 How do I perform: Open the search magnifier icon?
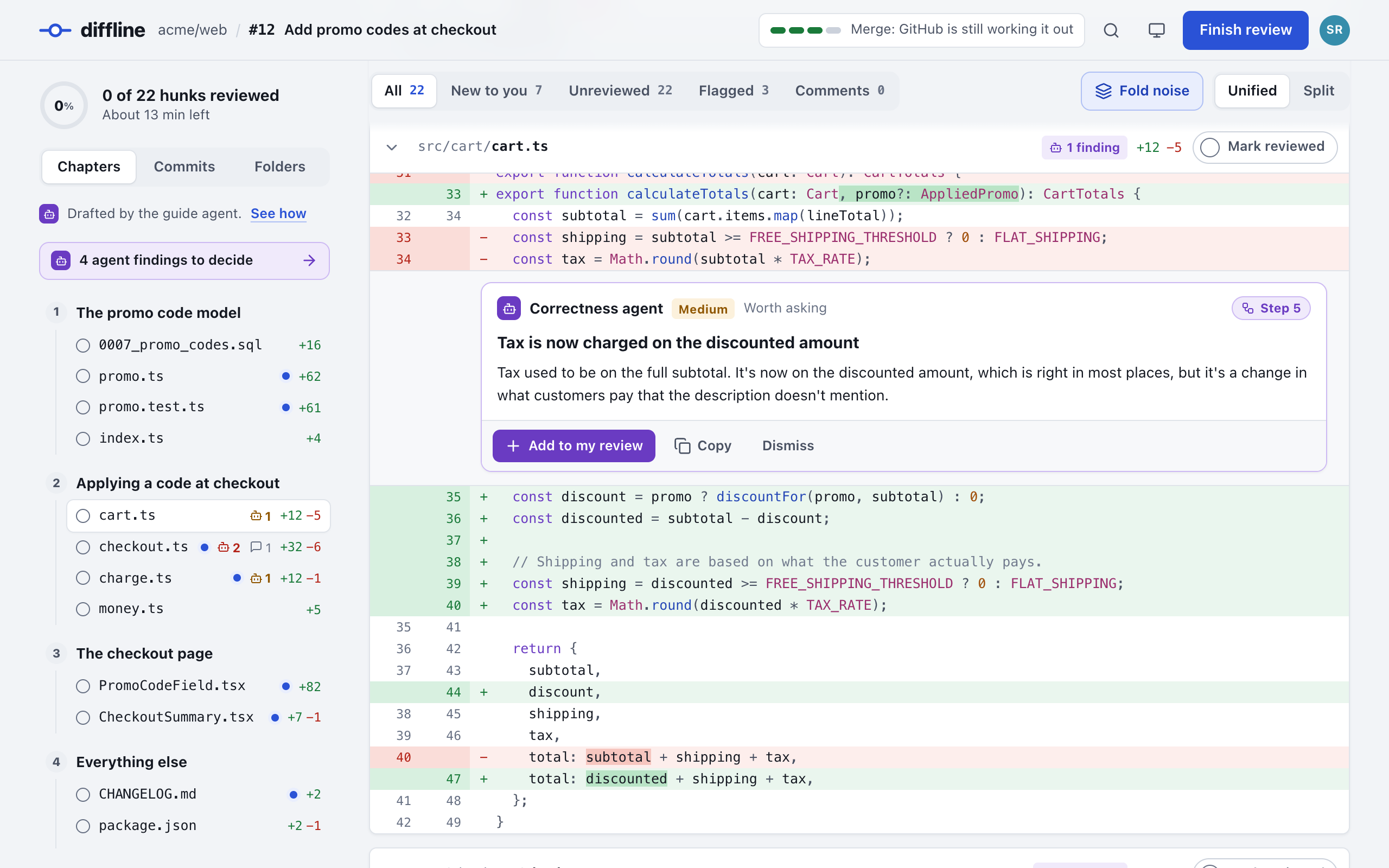[x=1111, y=30]
